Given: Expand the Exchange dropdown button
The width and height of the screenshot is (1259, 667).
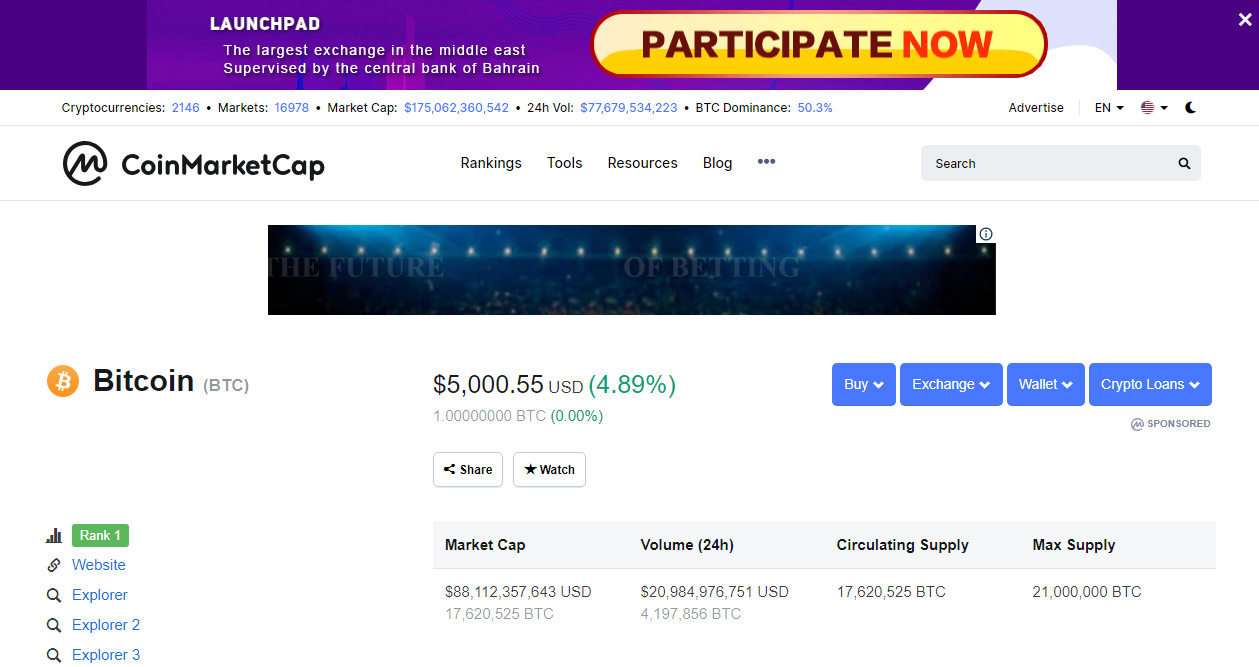Looking at the screenshot, I should tap(951, 384).
